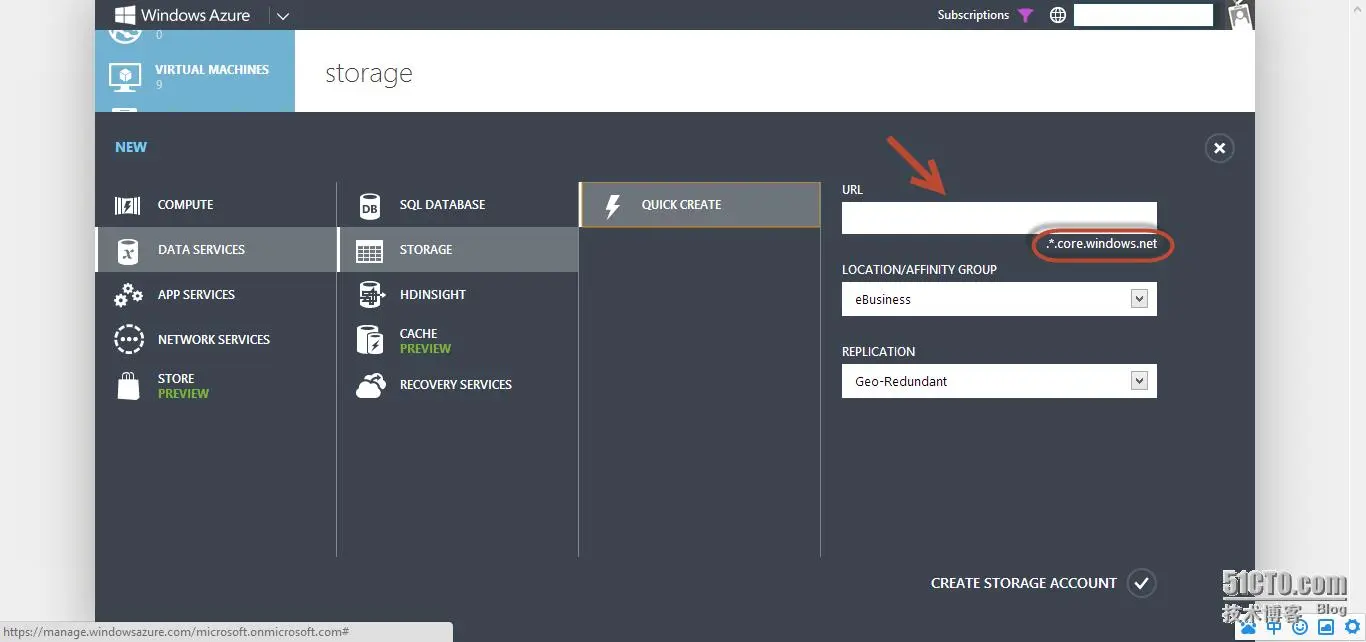Select the APP SERVICES category
Image resolution: width=1366 pixels, height=642 pixels.
coord(216,295)
